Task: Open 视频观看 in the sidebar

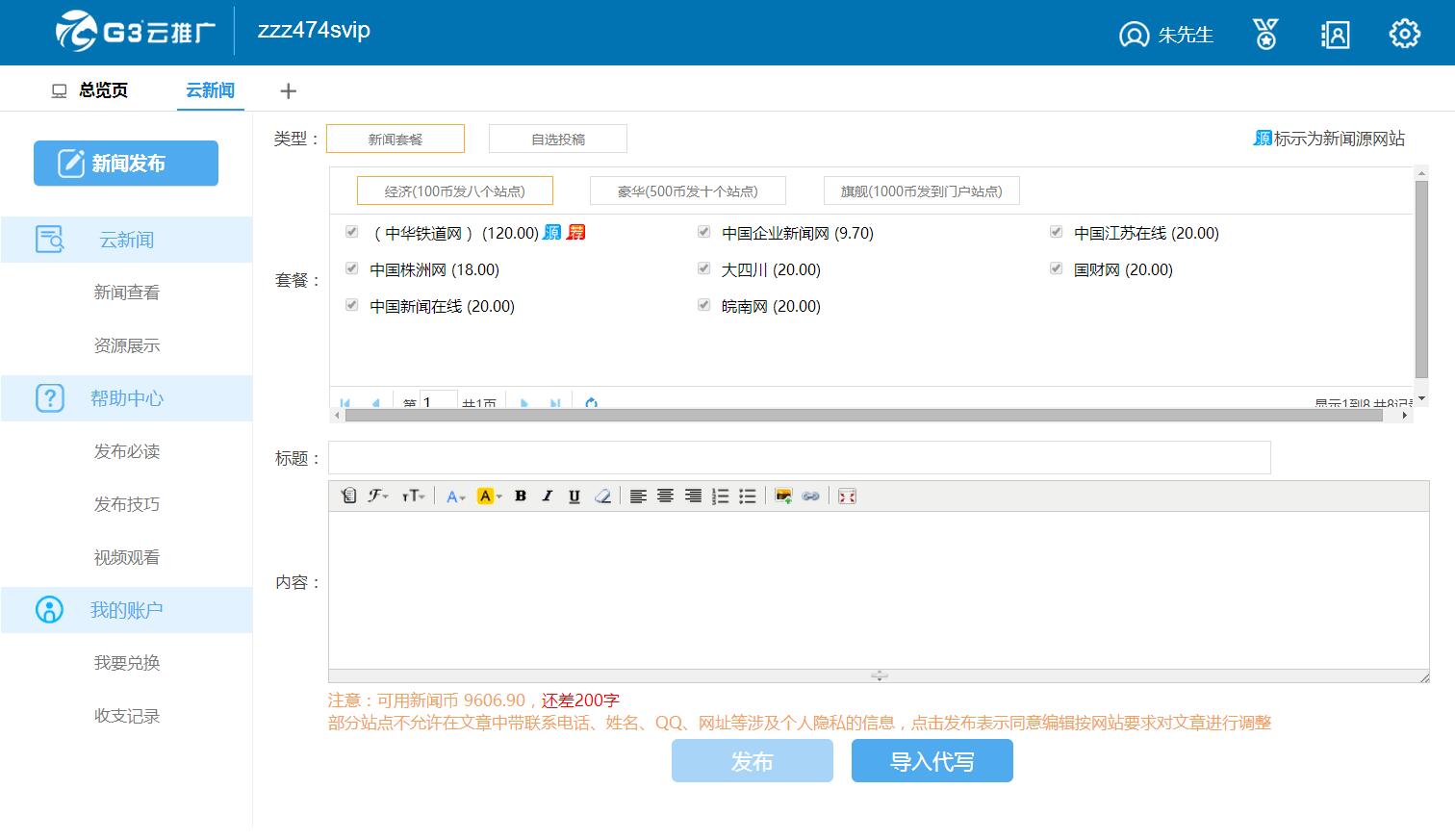Action: point(127,557)
